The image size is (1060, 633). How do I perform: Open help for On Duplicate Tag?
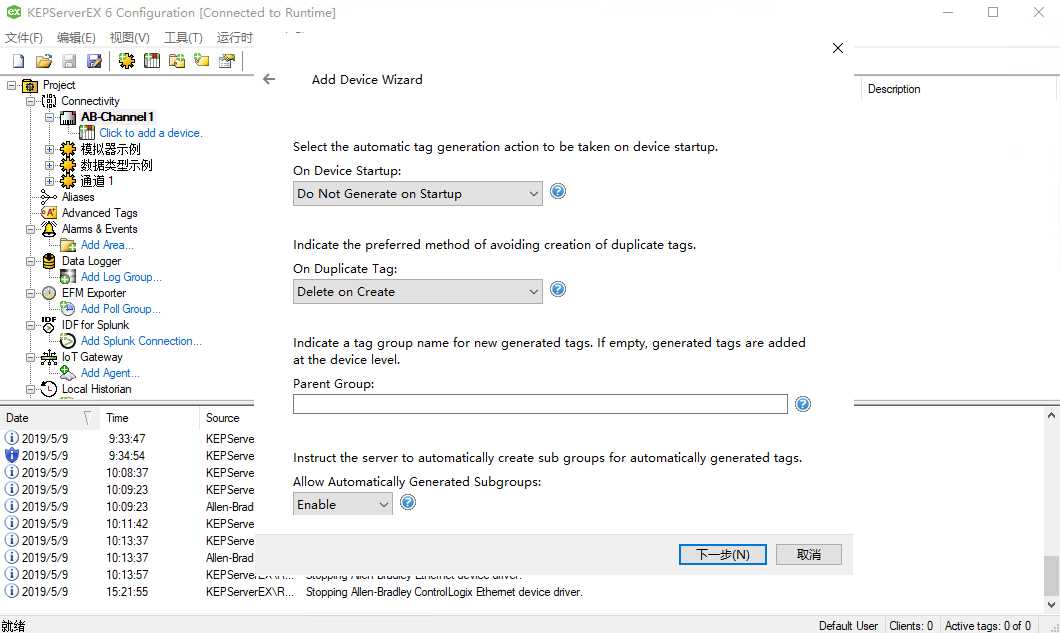tap(558, 289)
